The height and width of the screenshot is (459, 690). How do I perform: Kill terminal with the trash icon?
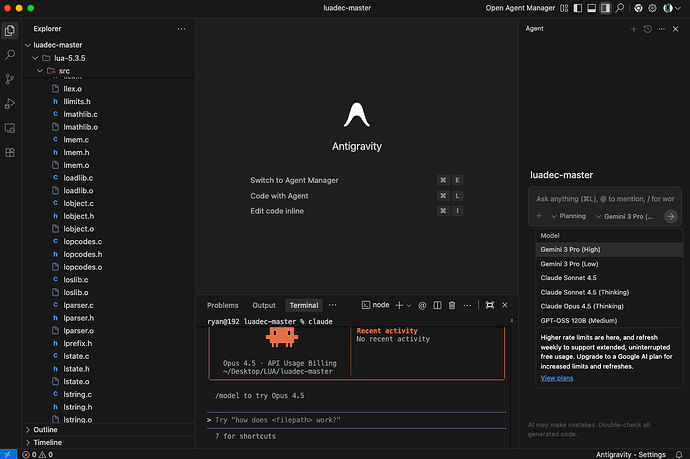[452, 305]
